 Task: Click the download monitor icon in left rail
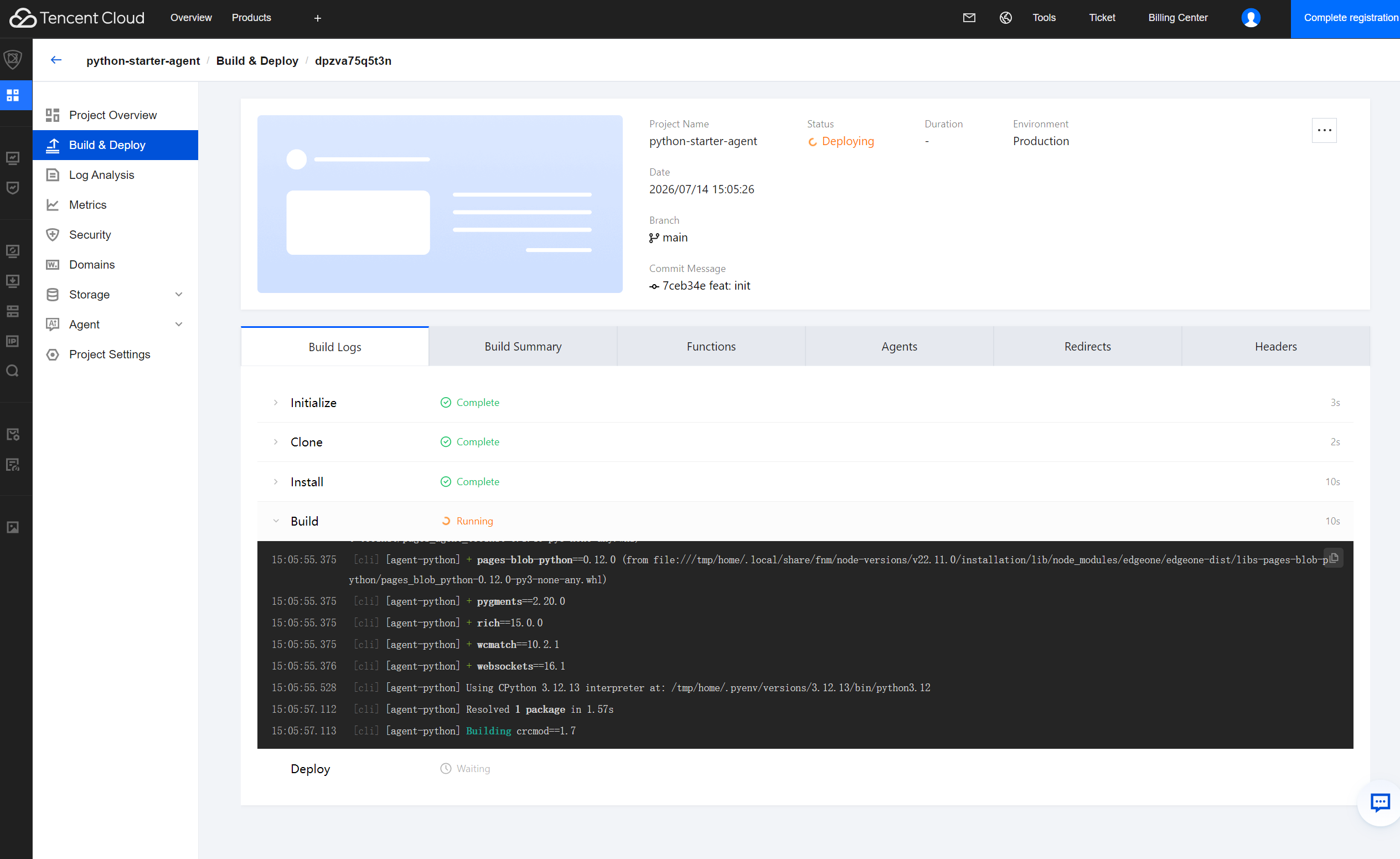pos(13,281)
